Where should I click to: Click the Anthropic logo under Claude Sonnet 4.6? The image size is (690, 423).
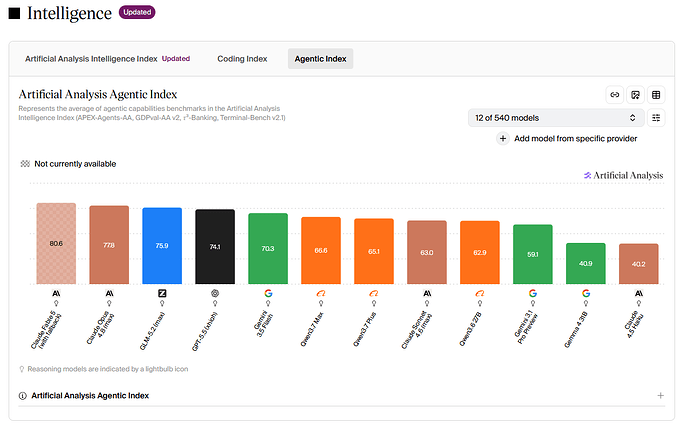coord(427,293)
